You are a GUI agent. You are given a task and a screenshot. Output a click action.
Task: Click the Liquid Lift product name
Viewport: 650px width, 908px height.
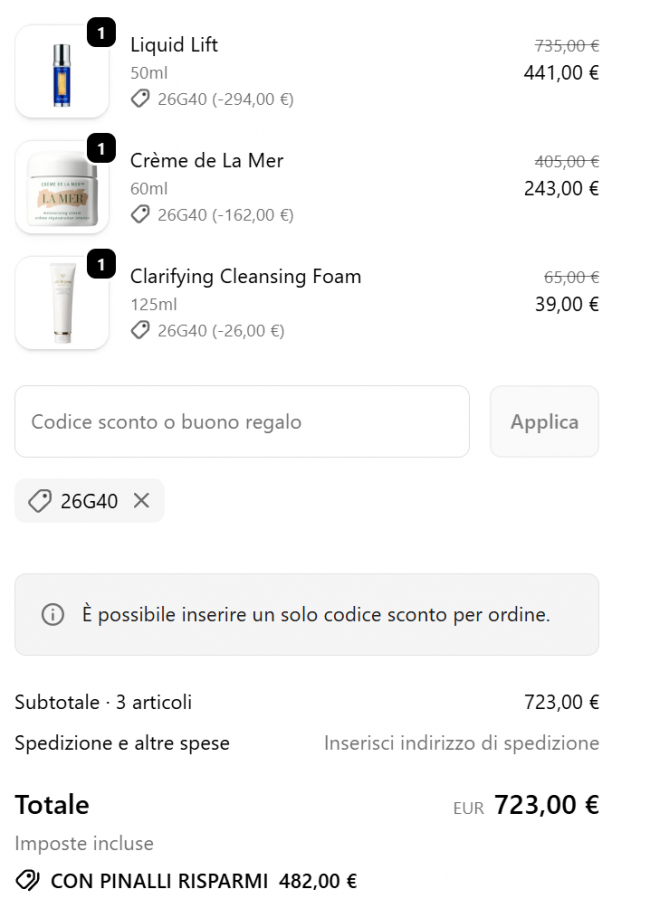pyautogui.click(x=174, y=45)
